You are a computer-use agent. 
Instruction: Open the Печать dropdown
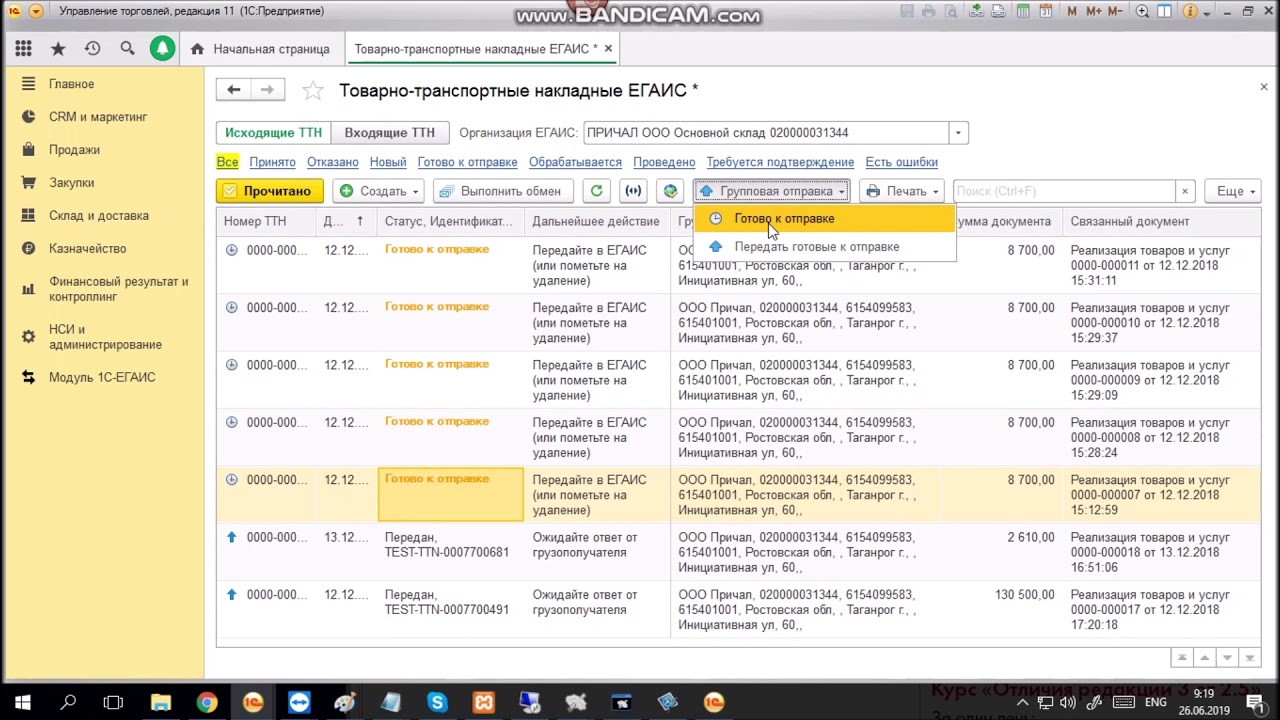coord(901,191)
